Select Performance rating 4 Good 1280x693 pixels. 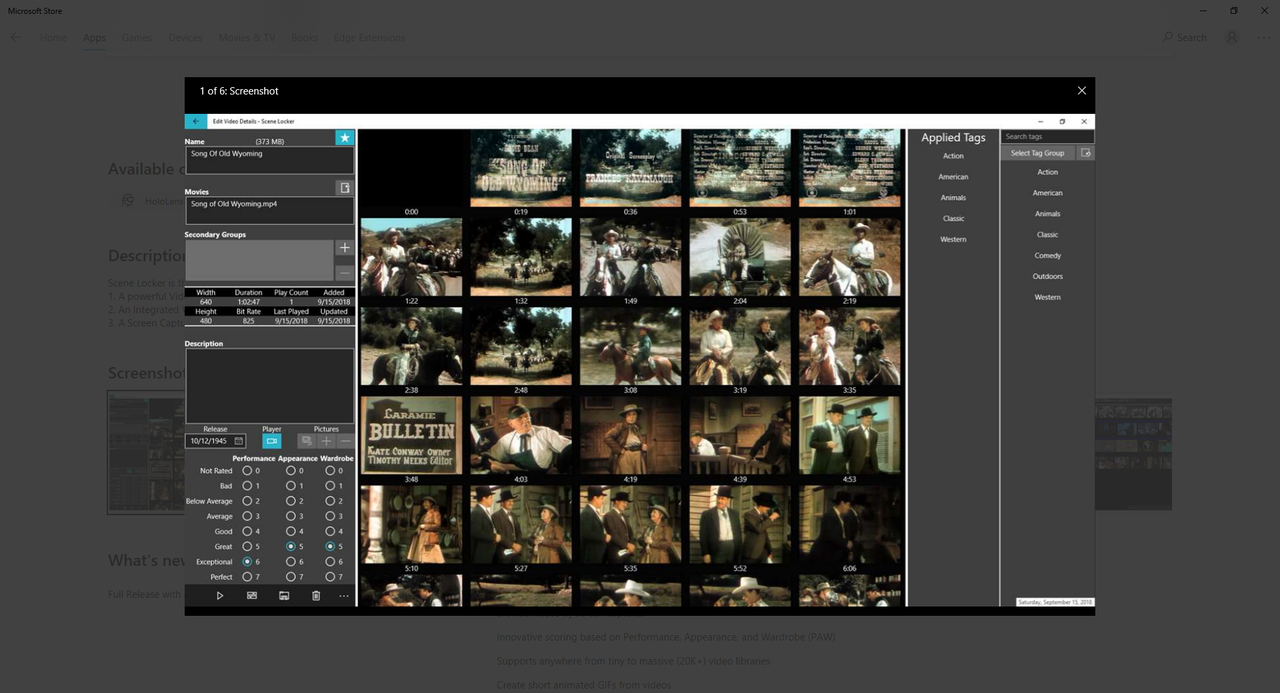tap(247, 531)
